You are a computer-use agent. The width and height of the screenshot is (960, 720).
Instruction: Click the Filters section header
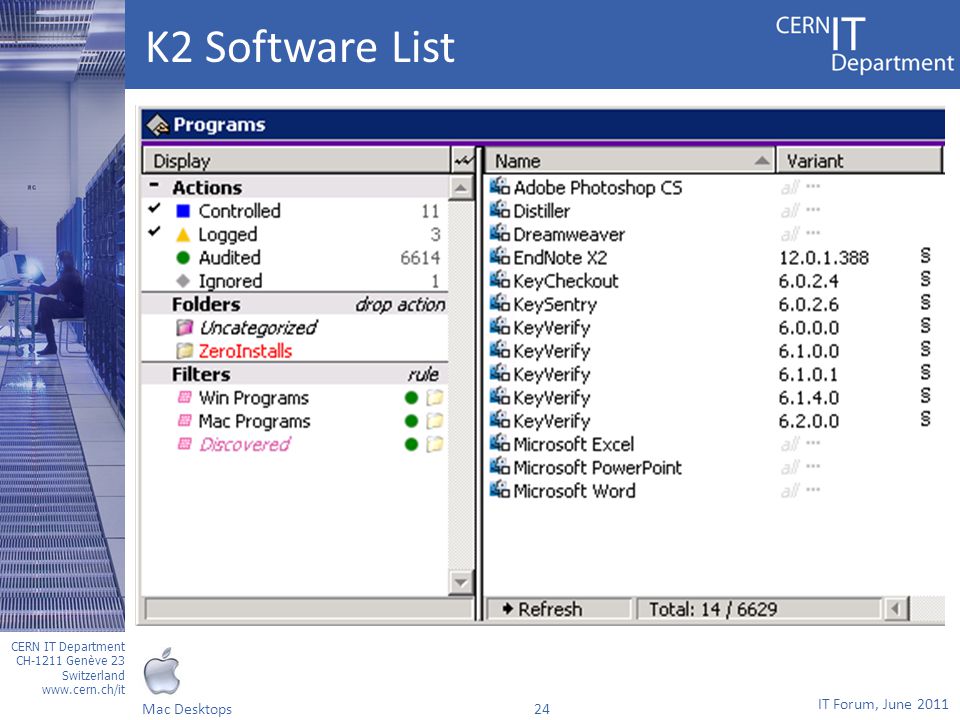[294, 374]
